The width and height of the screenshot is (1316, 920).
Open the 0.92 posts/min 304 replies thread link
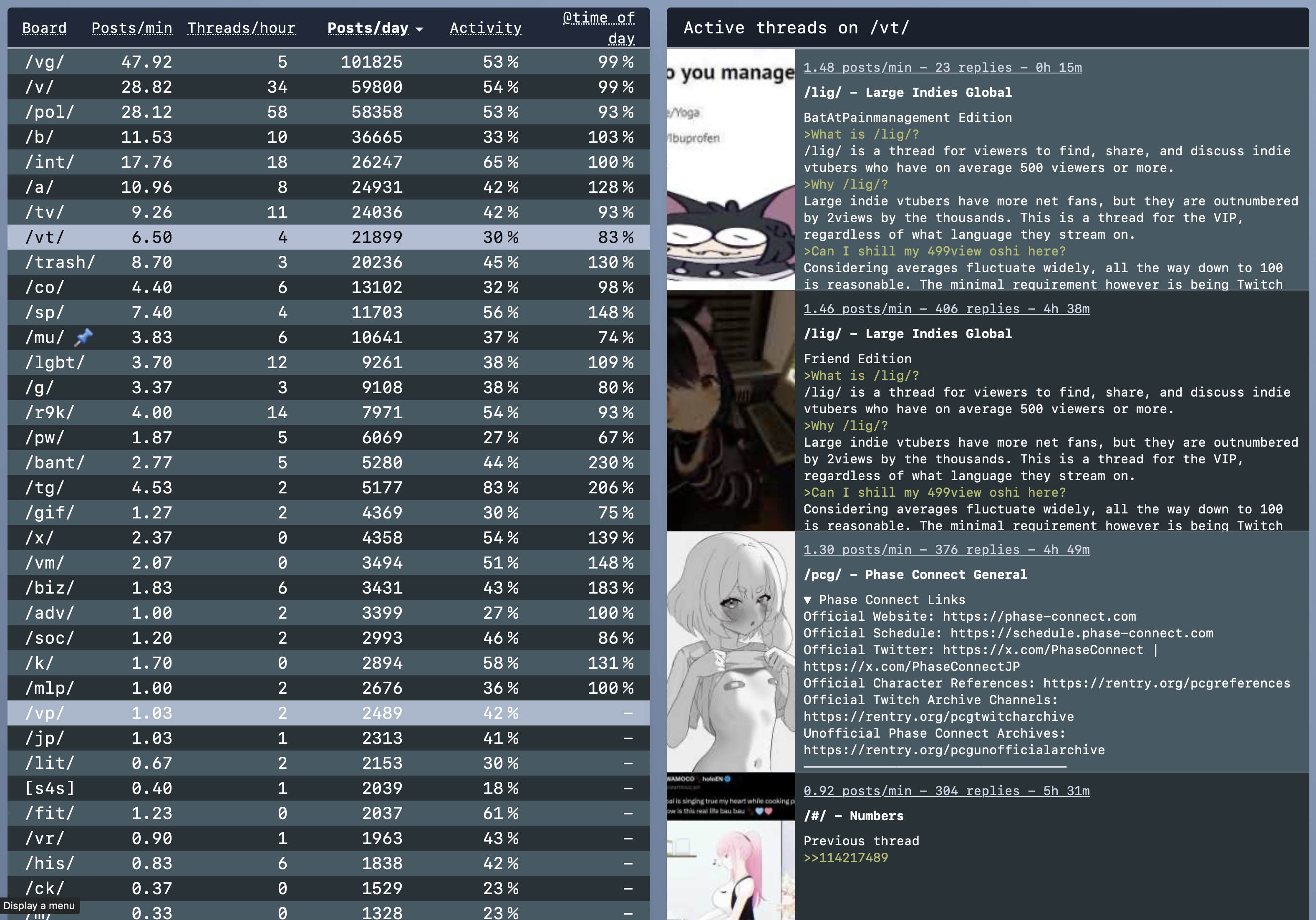(946, 791)
